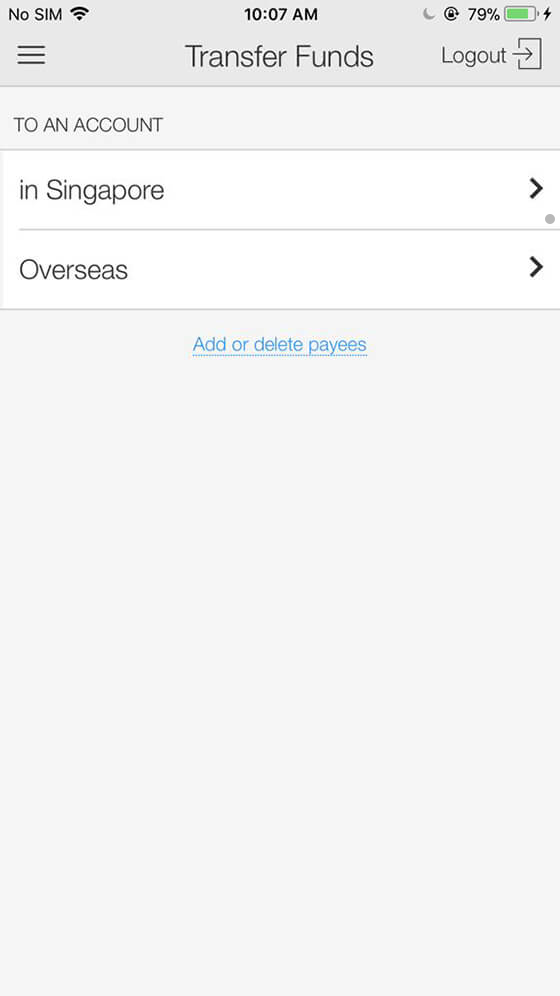Open the 'Add or delete payees' link
560x996 pixels.
[280, 344]
